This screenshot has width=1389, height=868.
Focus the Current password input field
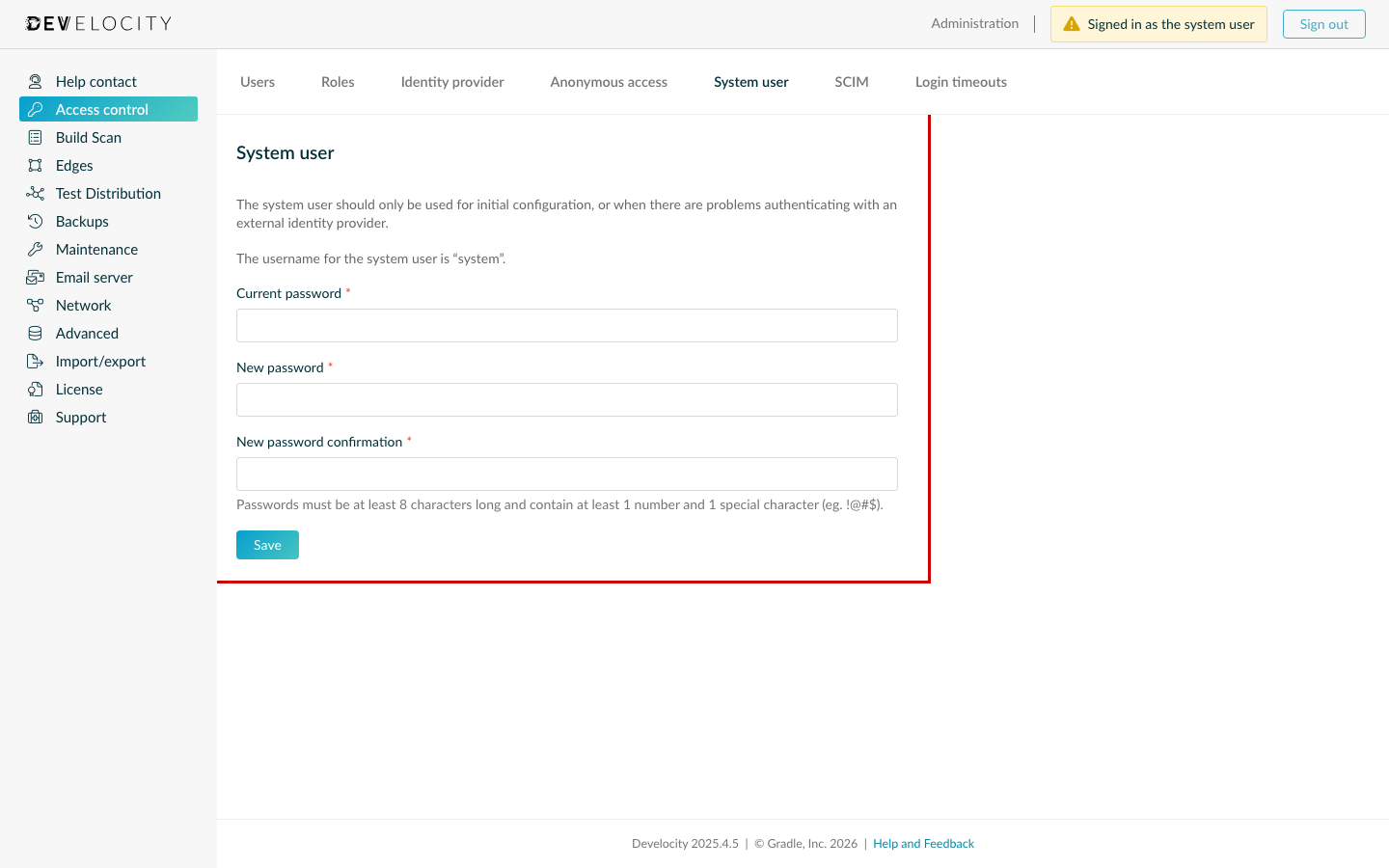[566, 325]
